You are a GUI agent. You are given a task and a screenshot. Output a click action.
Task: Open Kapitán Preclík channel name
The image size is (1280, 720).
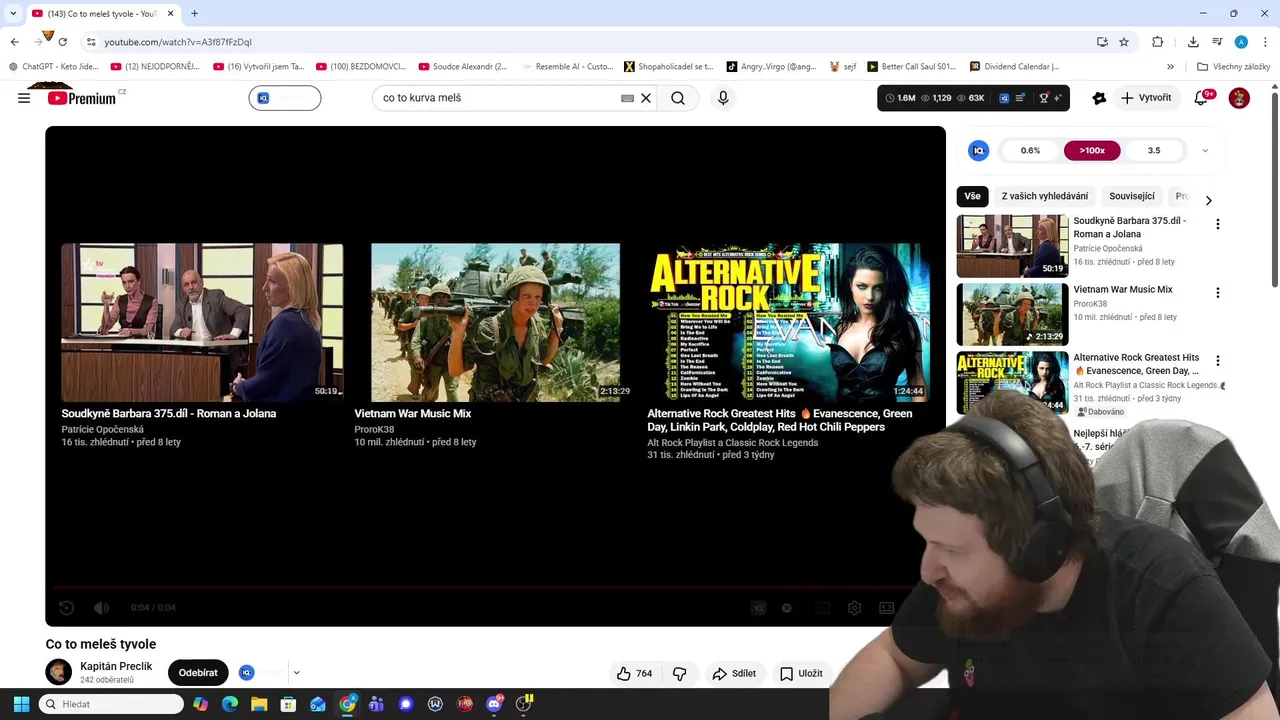116,666
